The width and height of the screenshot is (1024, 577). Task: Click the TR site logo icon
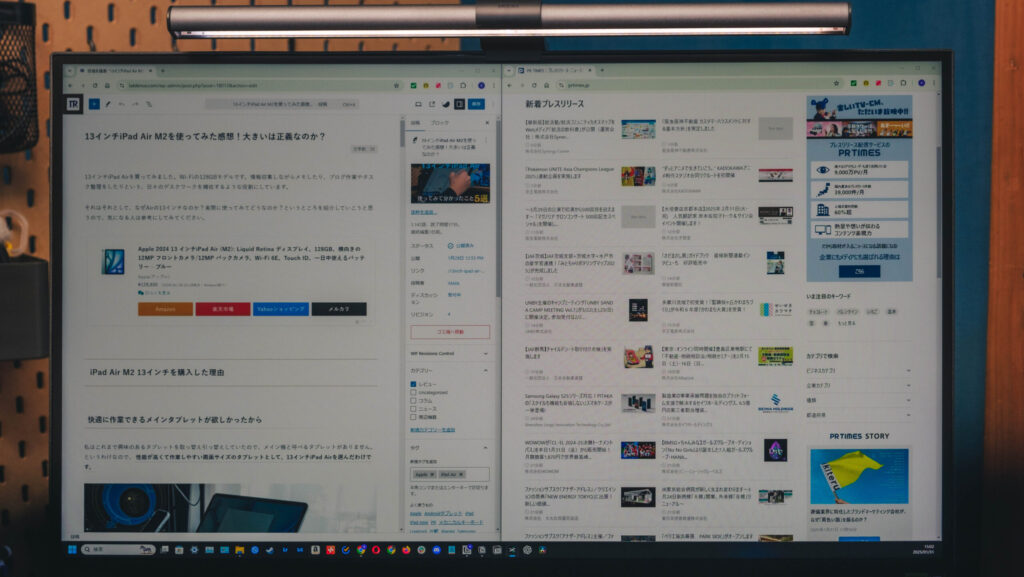[73, 103]
